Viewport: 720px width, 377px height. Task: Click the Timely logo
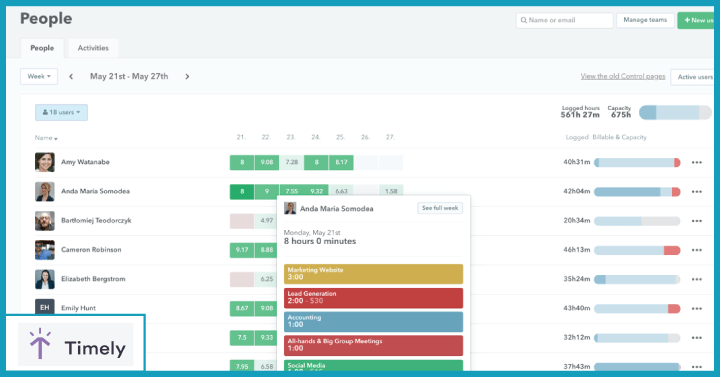(x=76, y=344)
